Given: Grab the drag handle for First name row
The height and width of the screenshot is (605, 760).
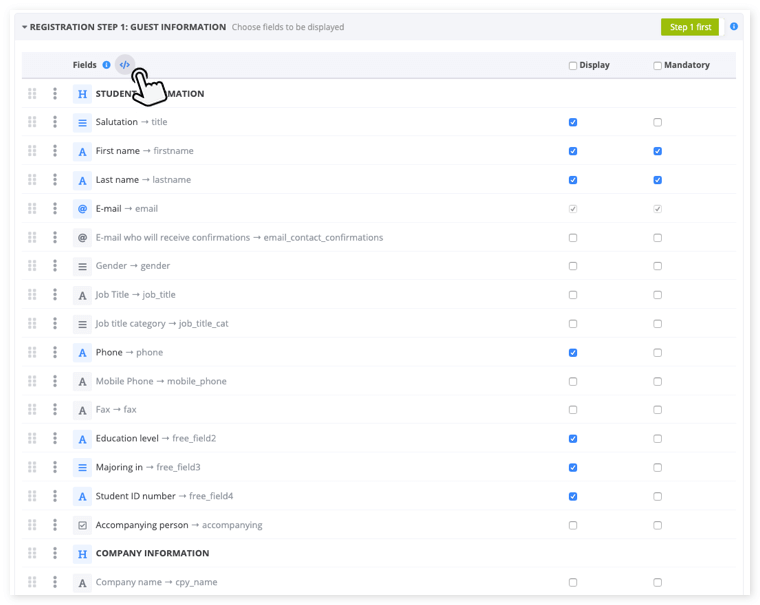Looking at the screenshot, I should coord(32,151).
